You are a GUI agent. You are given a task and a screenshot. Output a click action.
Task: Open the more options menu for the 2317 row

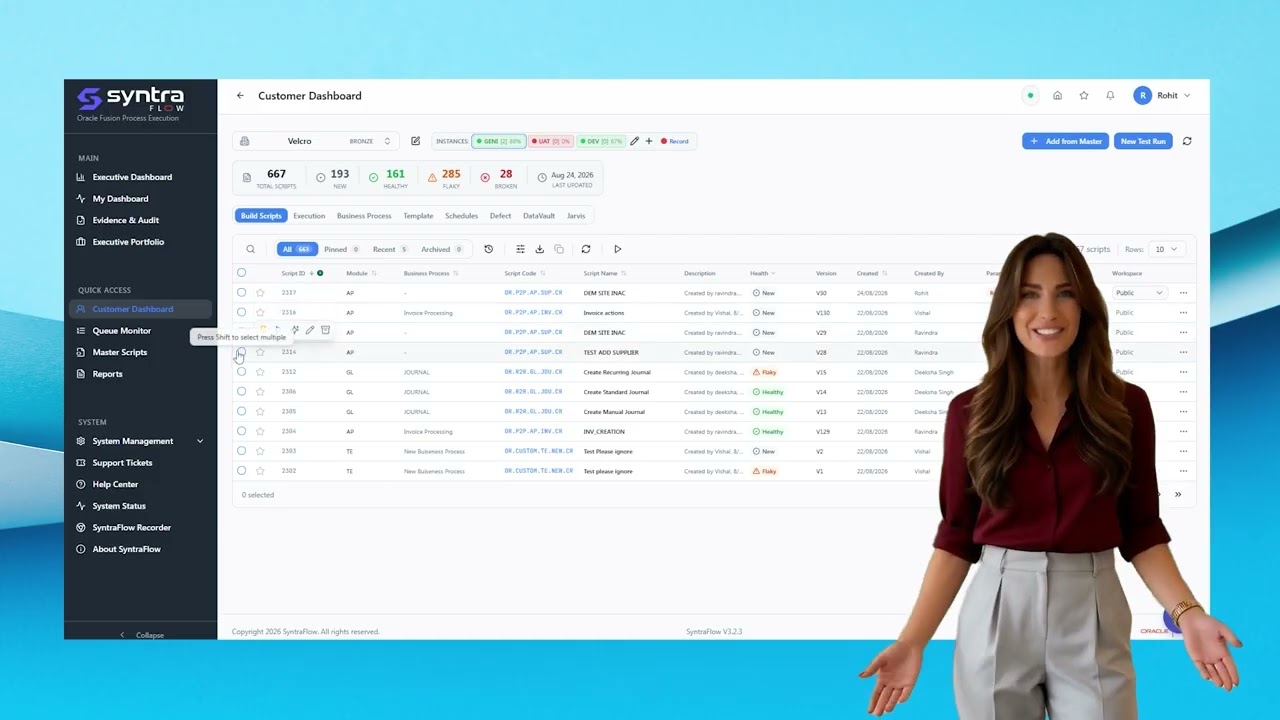tap(1183, 293)
